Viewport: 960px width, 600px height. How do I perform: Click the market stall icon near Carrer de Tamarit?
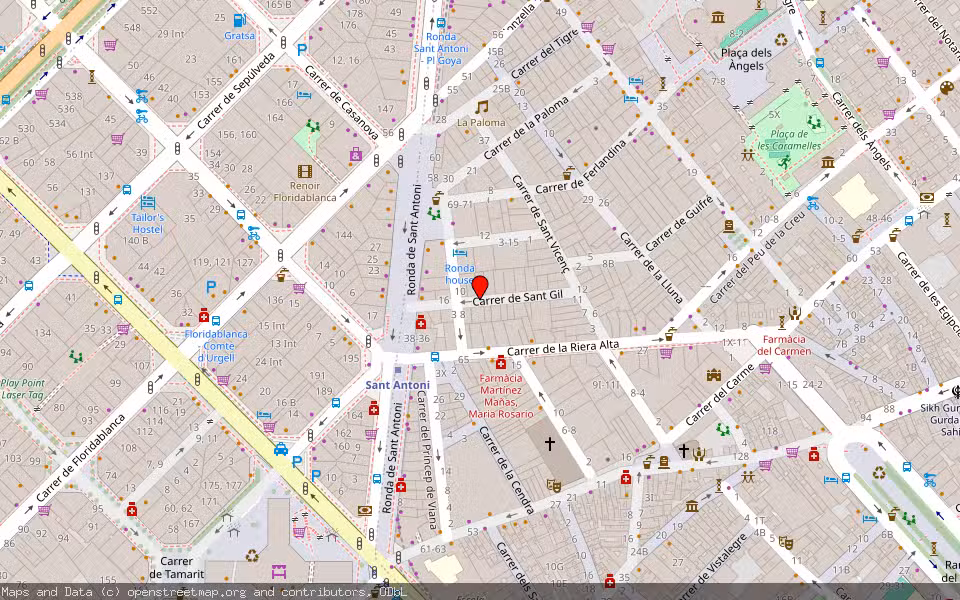(279, 572)
